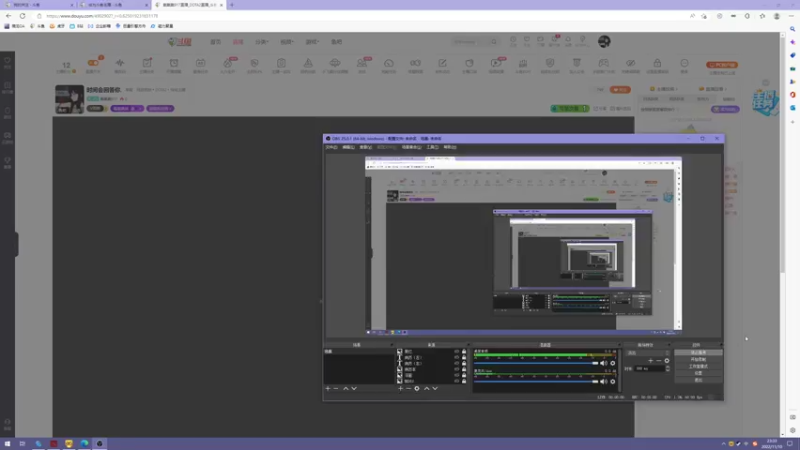Expand the 分类 dropdown in Douyu nav
Image resolution: width=800 pixels, height=450 pixels.
pyautogui.click(x=262, y=42)
